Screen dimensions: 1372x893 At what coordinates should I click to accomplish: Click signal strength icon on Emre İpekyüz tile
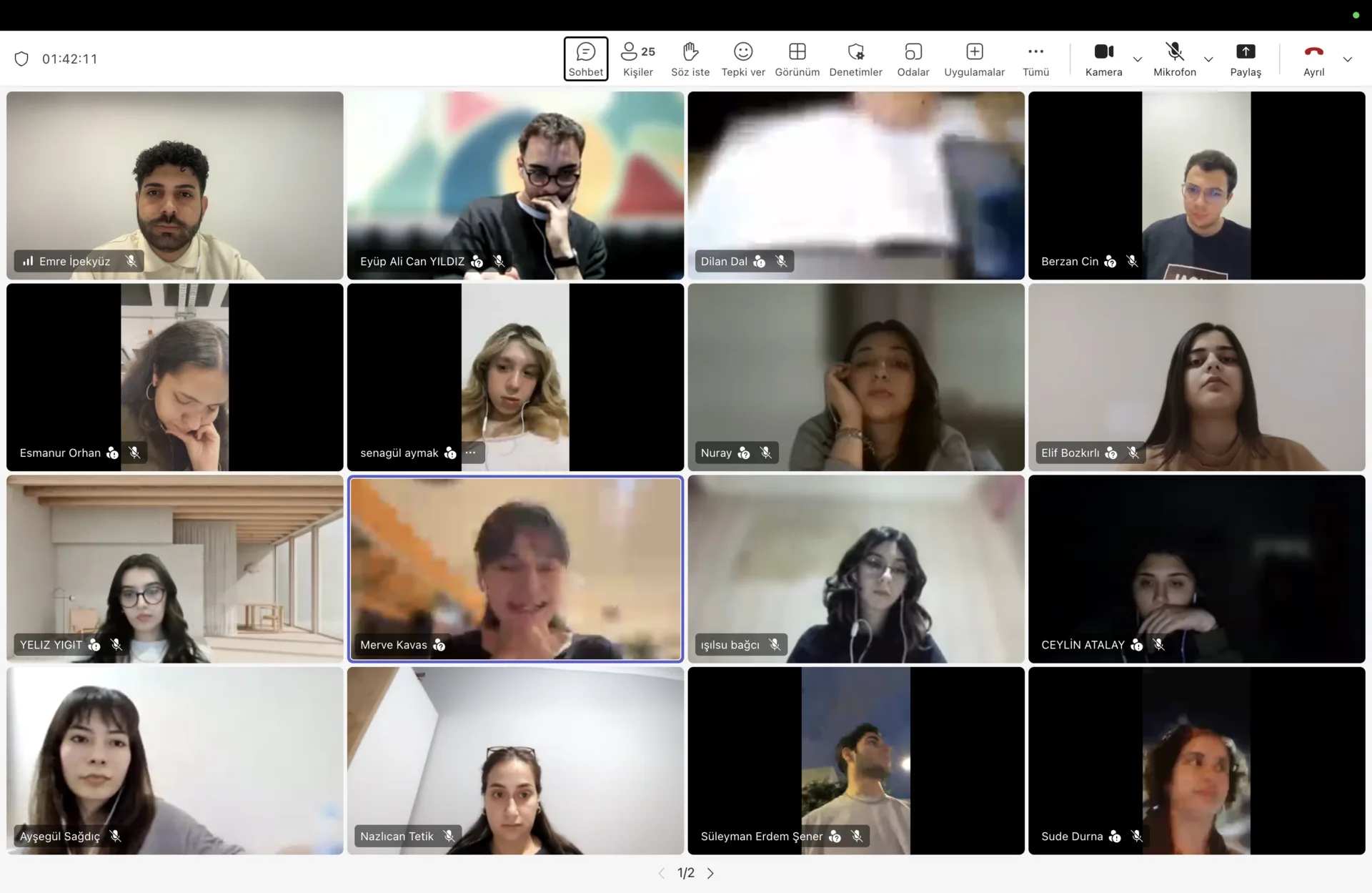[x=28, y=261]
